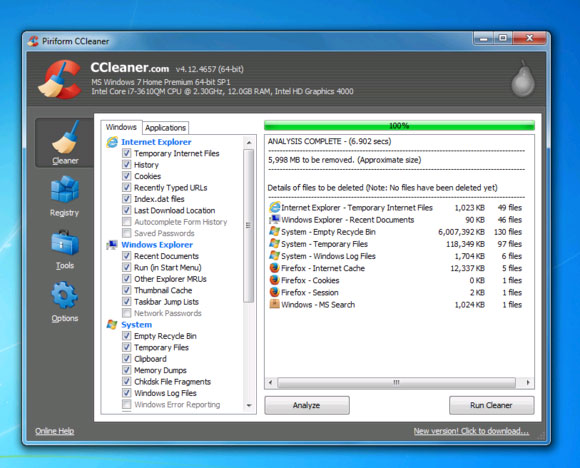Uncheck the Empty Recycle Bin checkbox
The image size is (580, 468).
(x=127, y=336)
